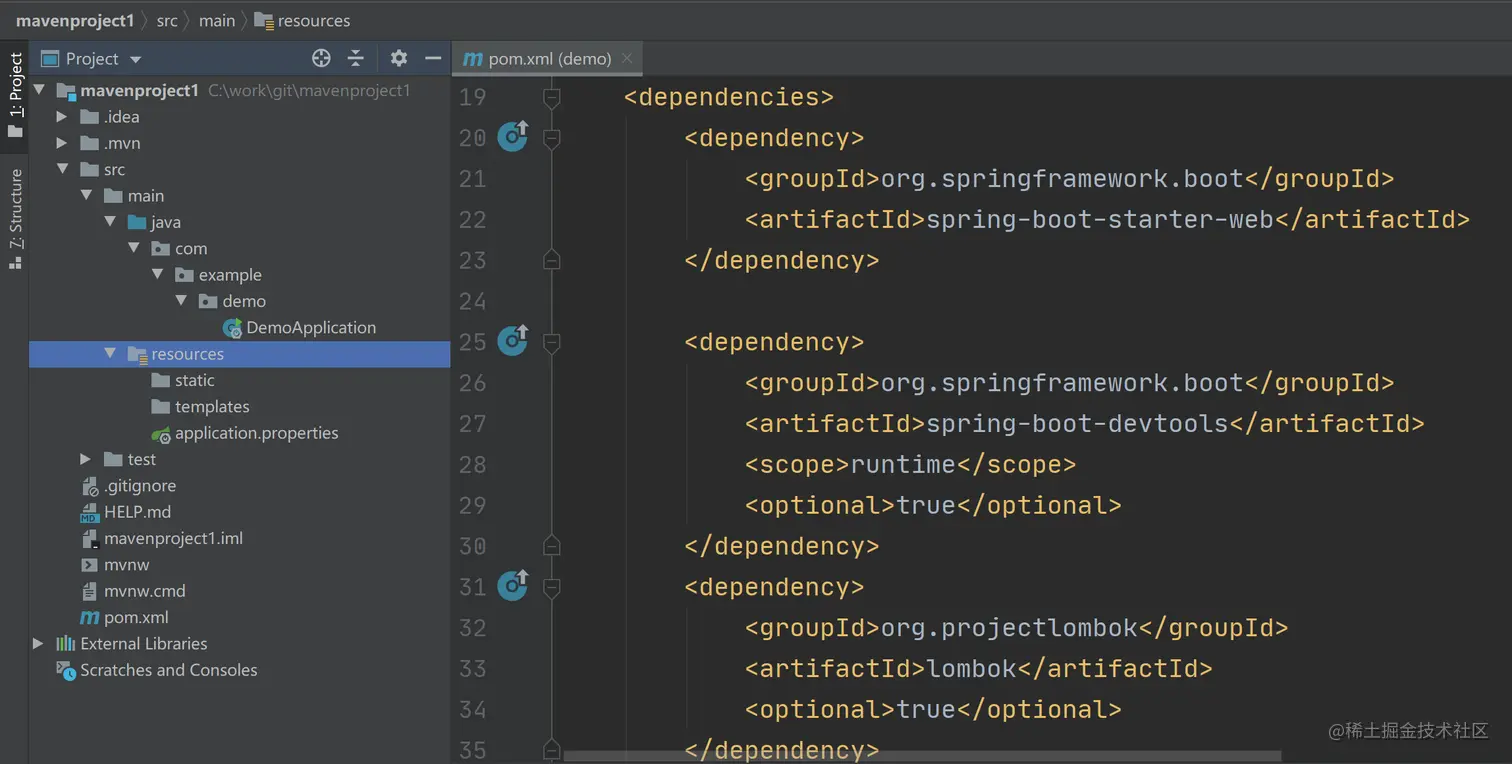Viewport: 1512px width, 764px height.
Task: Open the 1: Project side tool tab
Action: (15, 95)
